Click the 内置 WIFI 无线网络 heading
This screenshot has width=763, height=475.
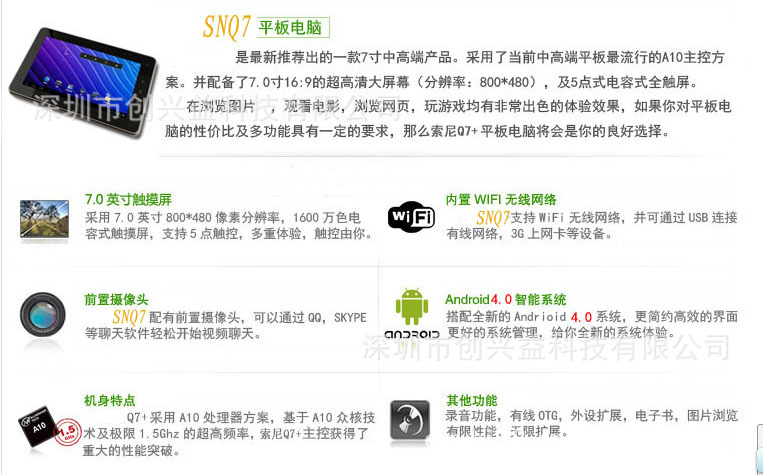click(501, 200)
